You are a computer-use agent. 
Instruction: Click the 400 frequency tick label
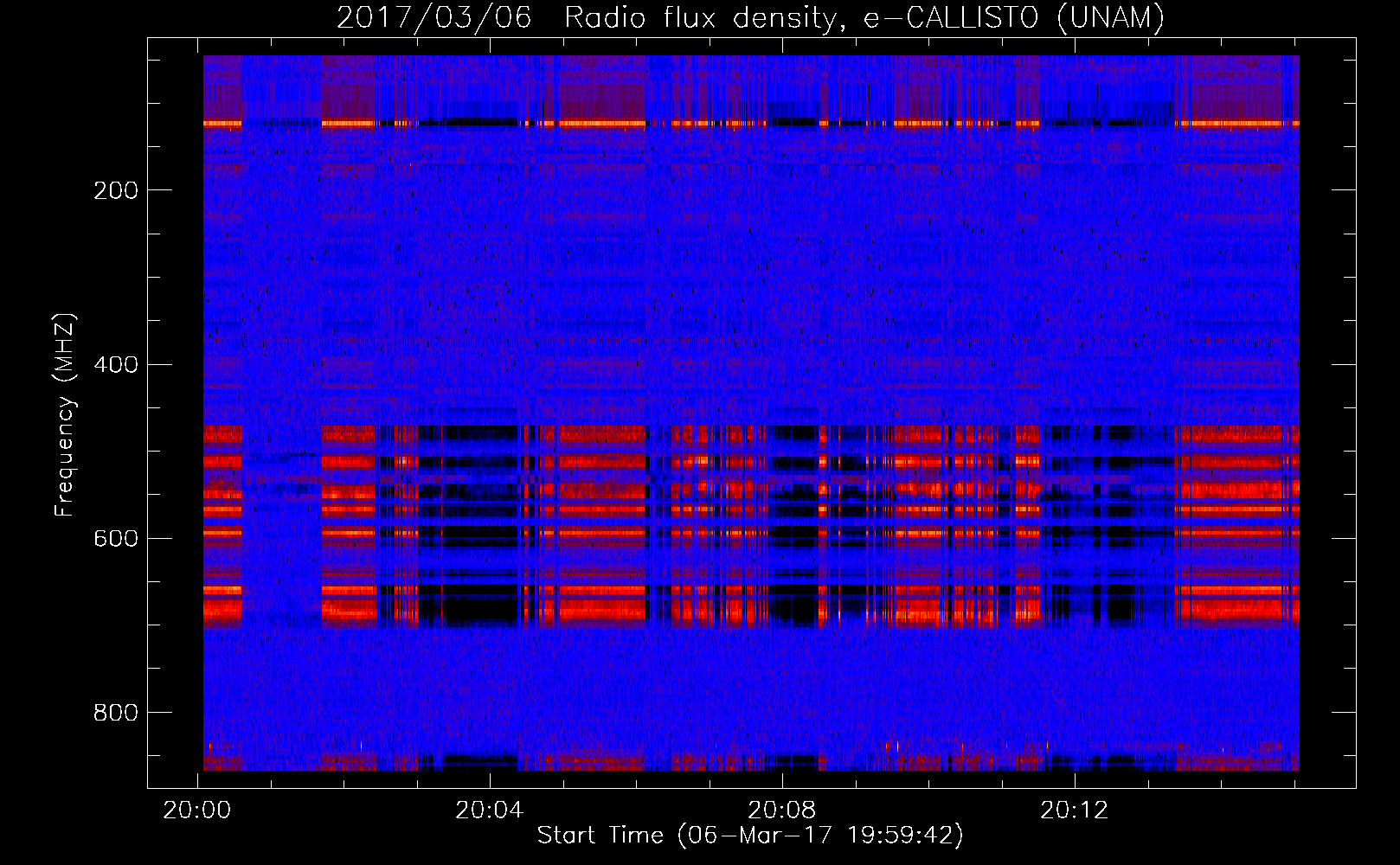116,364
